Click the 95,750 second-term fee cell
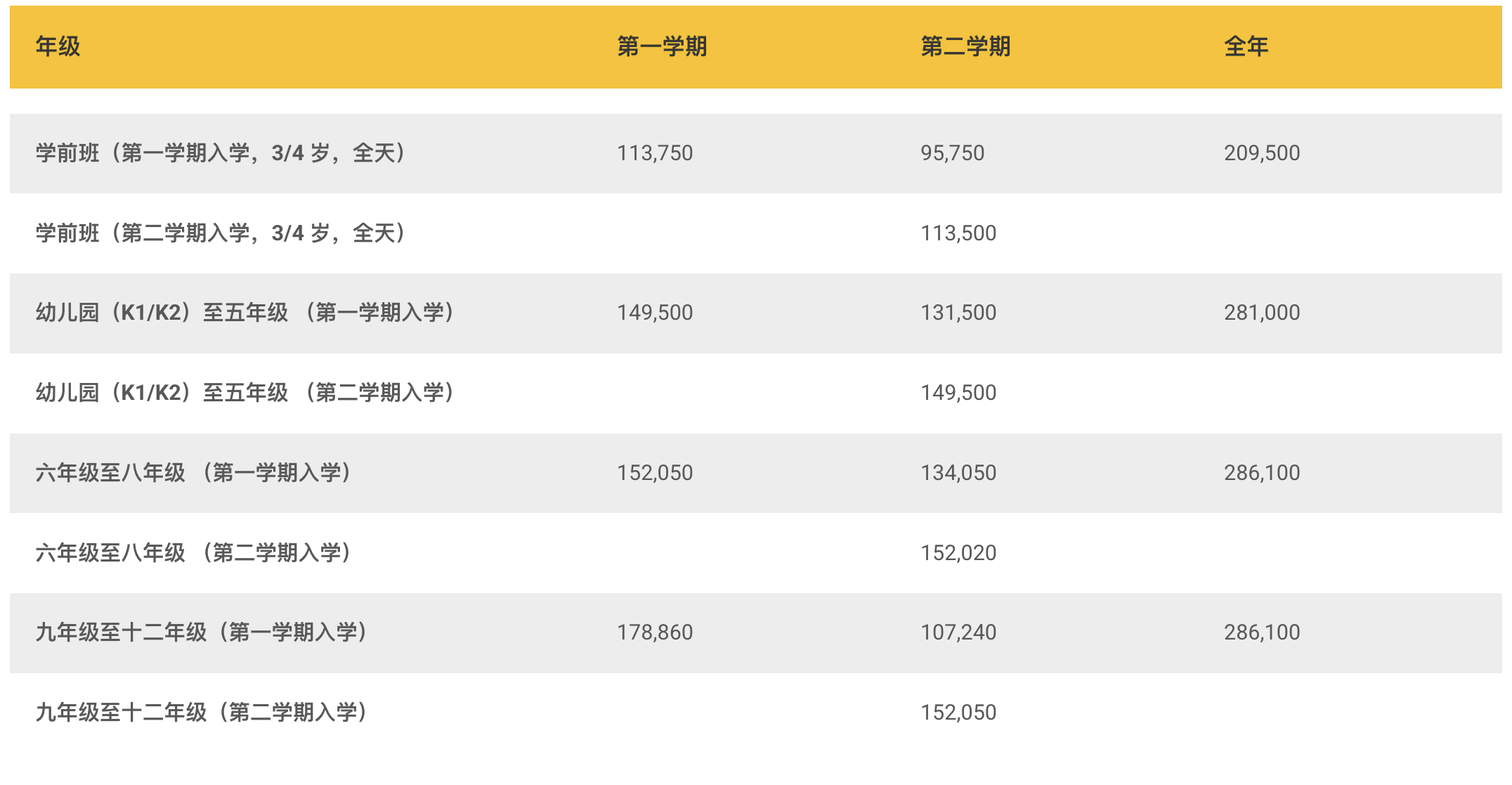 coord(952,153)
